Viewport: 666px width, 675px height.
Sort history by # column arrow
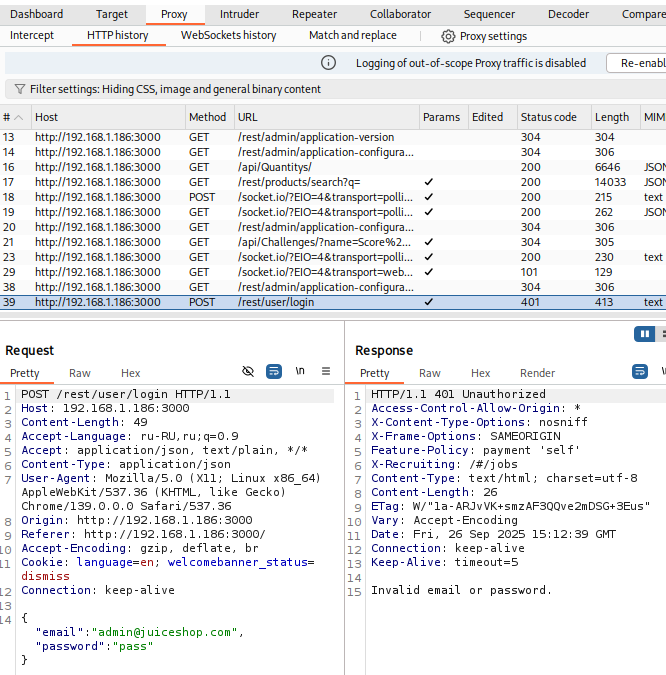coord(19,117)
